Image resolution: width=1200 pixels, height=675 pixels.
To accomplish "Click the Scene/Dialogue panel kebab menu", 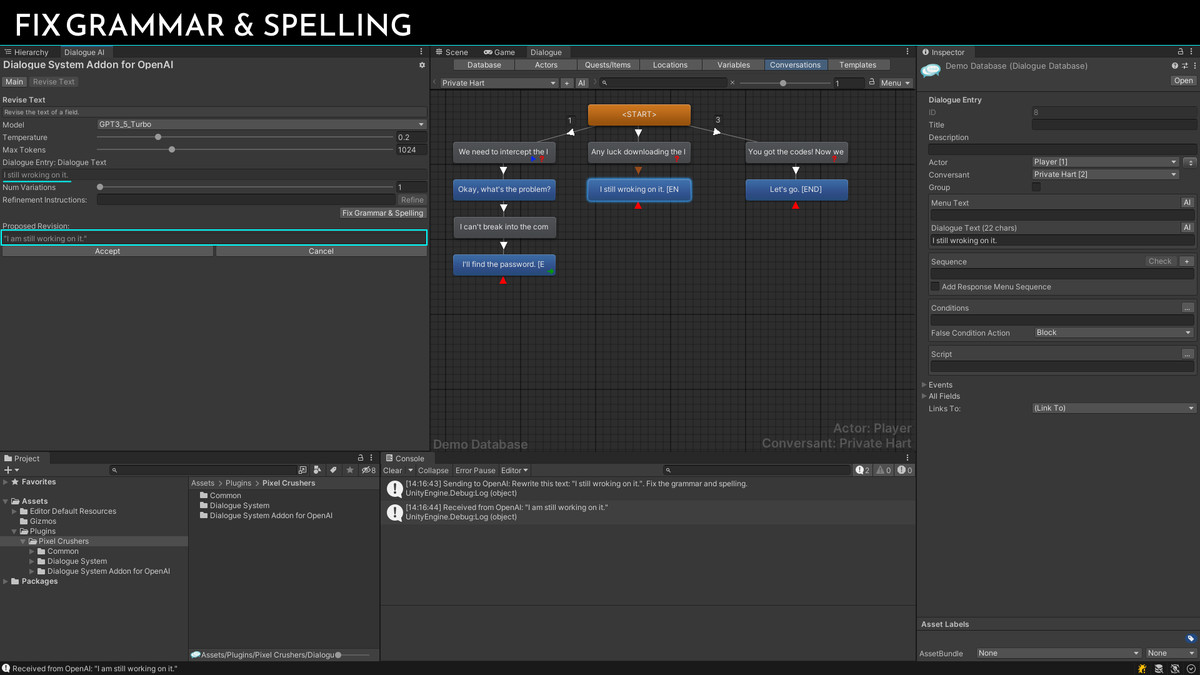I will (x=907, y=52).
